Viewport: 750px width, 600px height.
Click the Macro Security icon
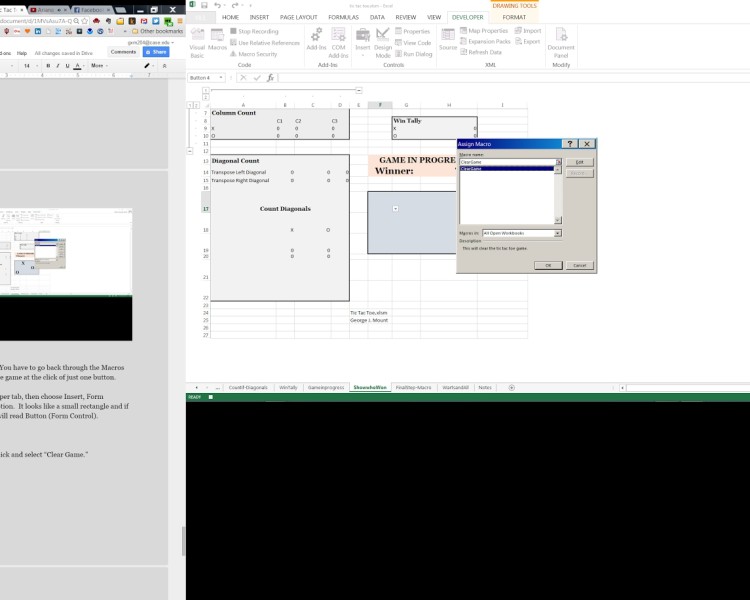point(256,54)
